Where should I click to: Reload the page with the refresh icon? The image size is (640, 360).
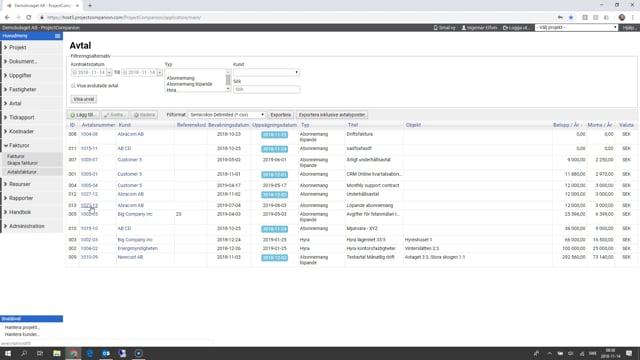(x=29, y=18)
